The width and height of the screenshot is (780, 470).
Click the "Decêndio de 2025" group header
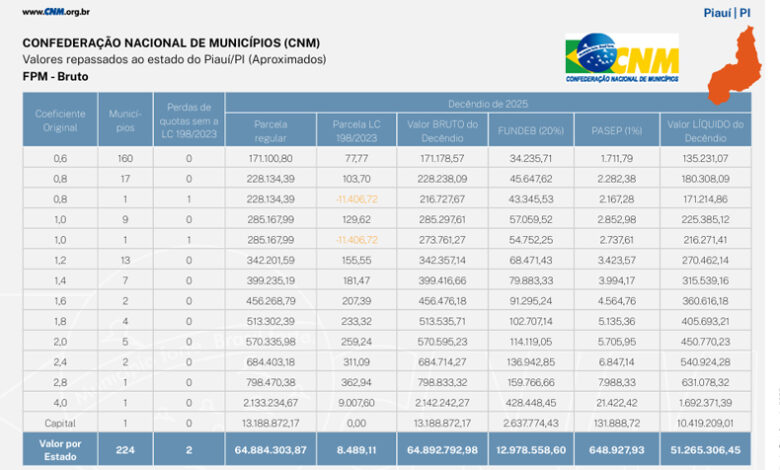(x=488, y=103)
